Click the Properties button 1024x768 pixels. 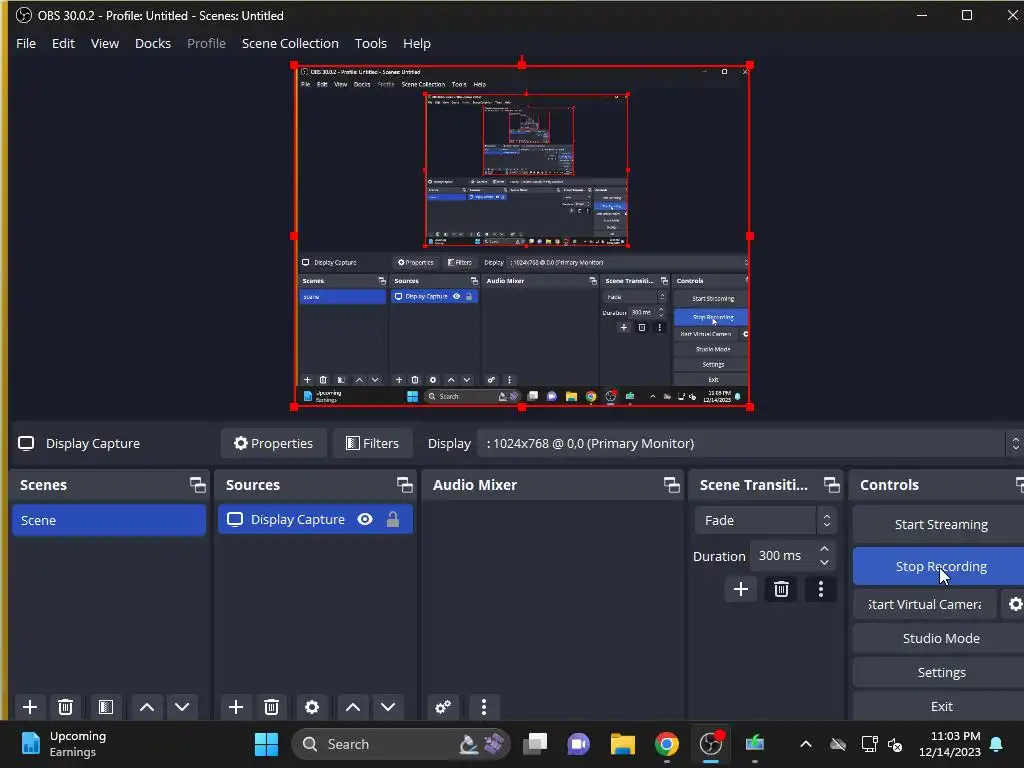tap(273, 443)
